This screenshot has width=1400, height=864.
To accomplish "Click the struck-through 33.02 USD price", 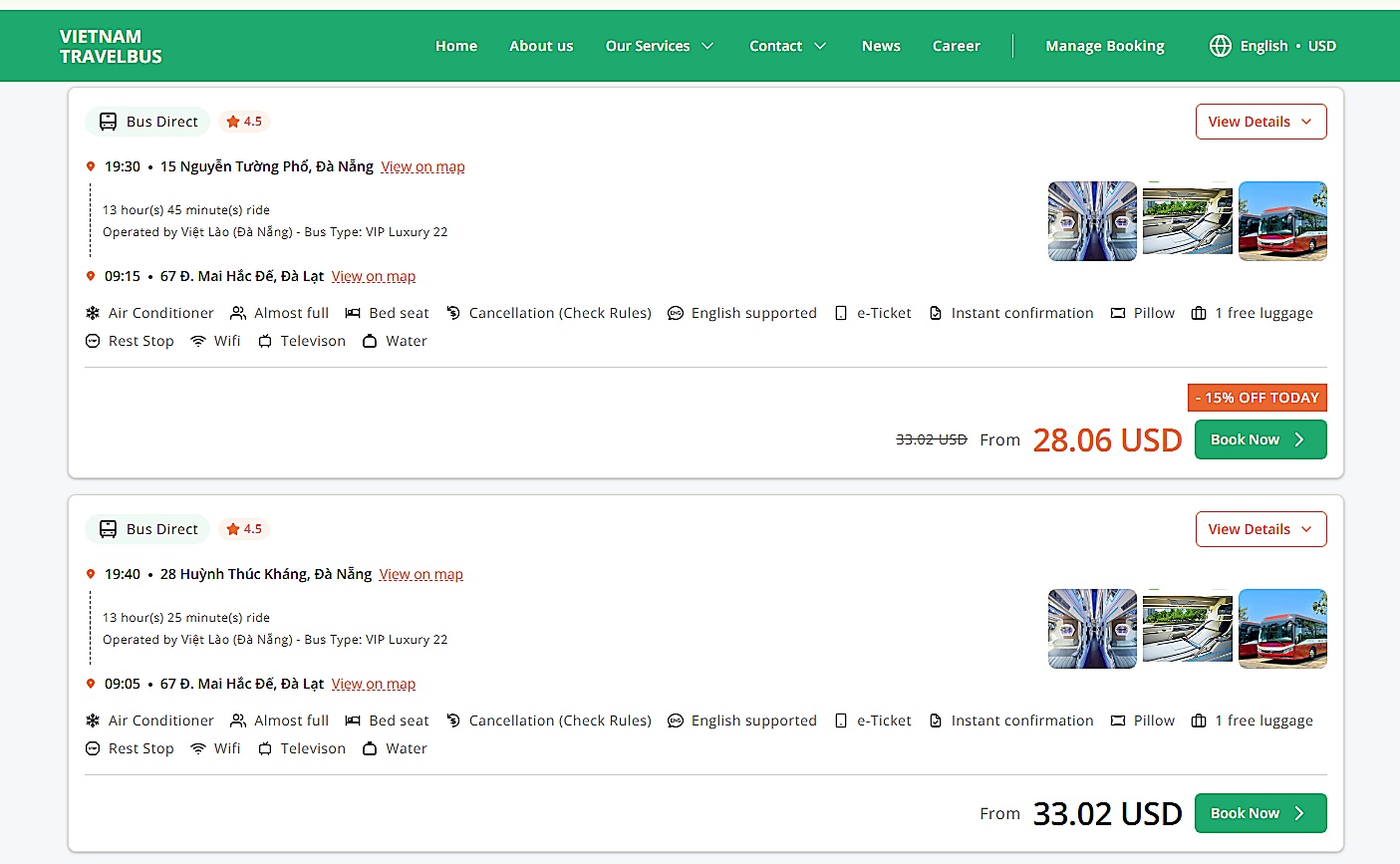I will point(932,439).
